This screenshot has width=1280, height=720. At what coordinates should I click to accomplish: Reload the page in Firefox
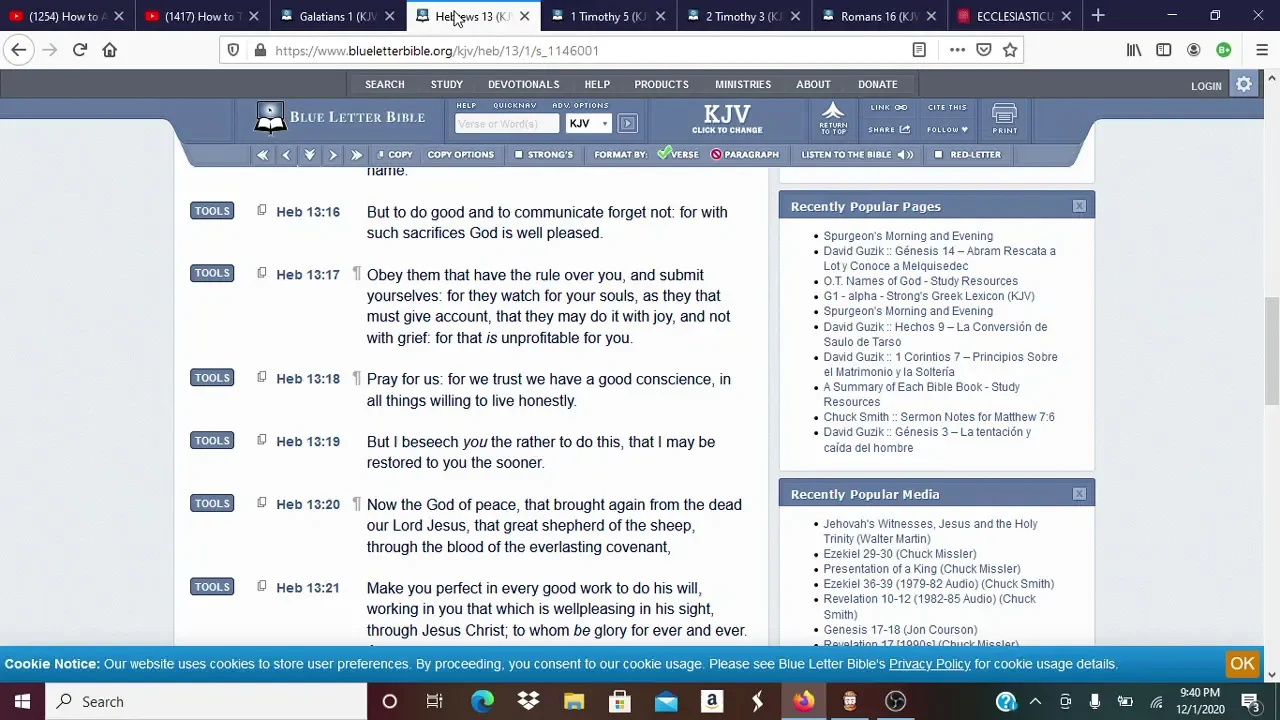[x=80, y=50]
